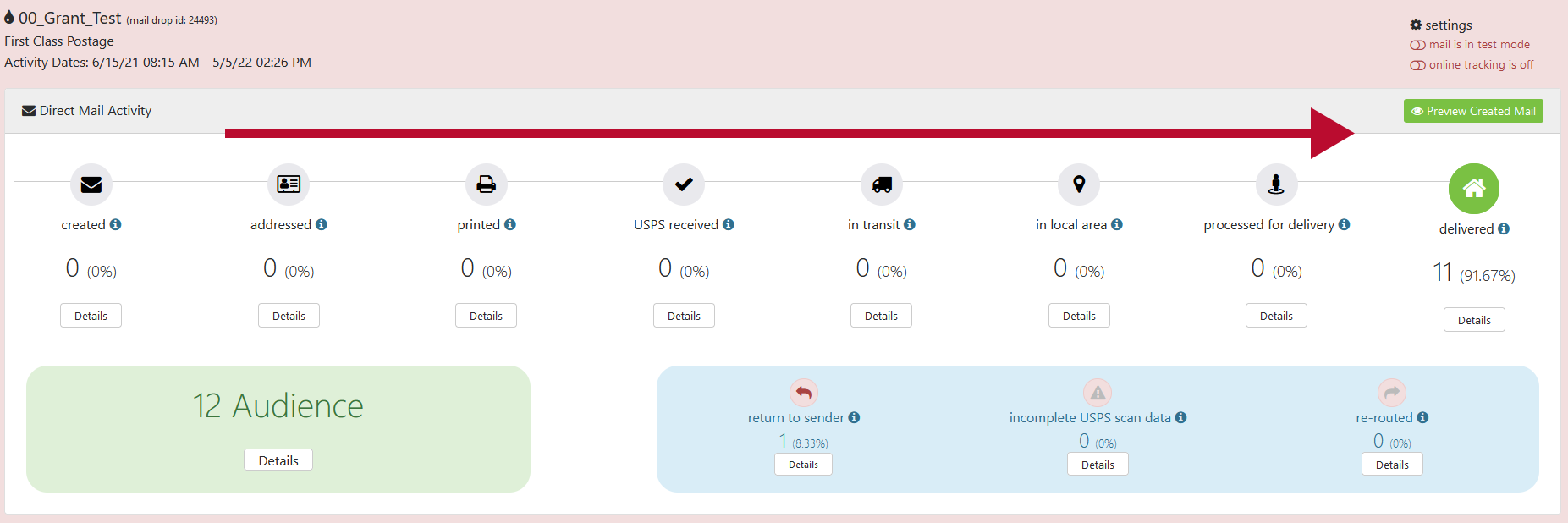
Task: Open Details for created stage
Action: (91, 316)
